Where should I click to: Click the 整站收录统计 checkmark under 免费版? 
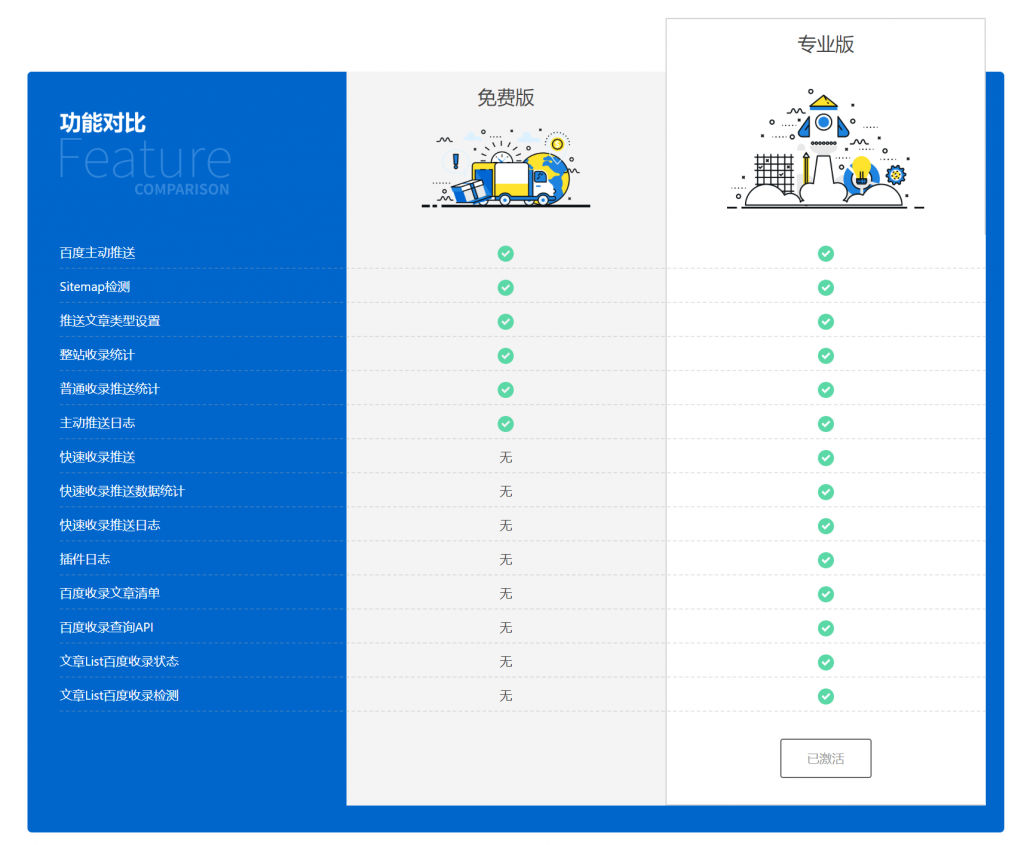click(505, 355)
